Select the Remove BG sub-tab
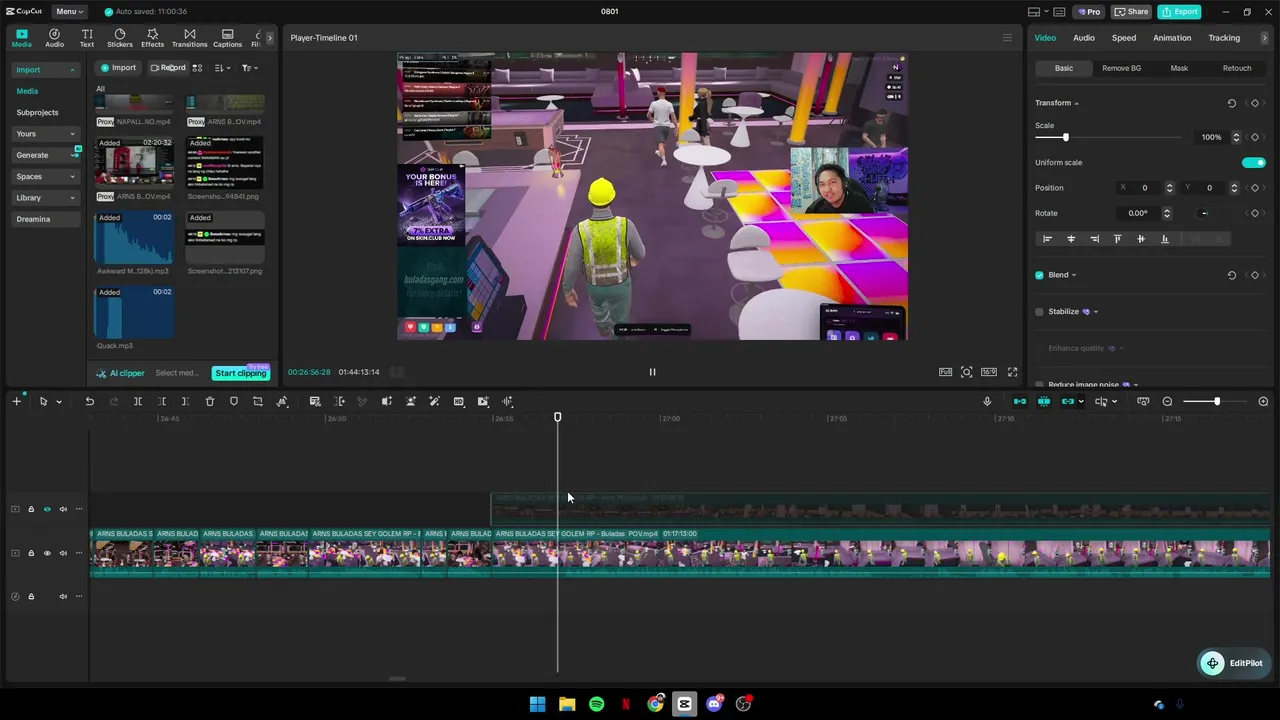The width and height of the screenshot is (1280, 720). pos(1121,68)
